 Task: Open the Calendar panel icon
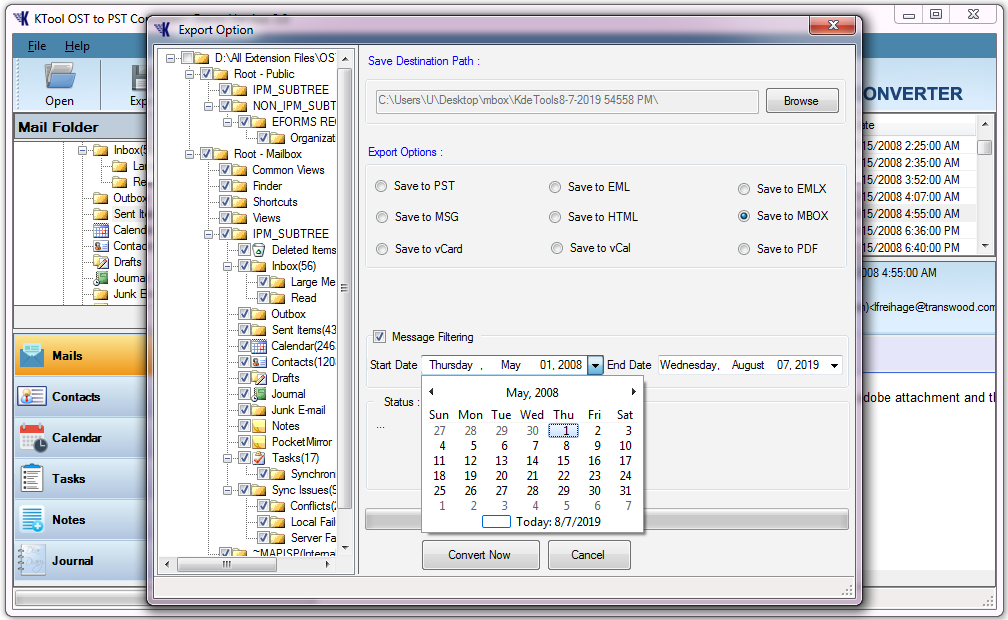[x=33, y=438]
